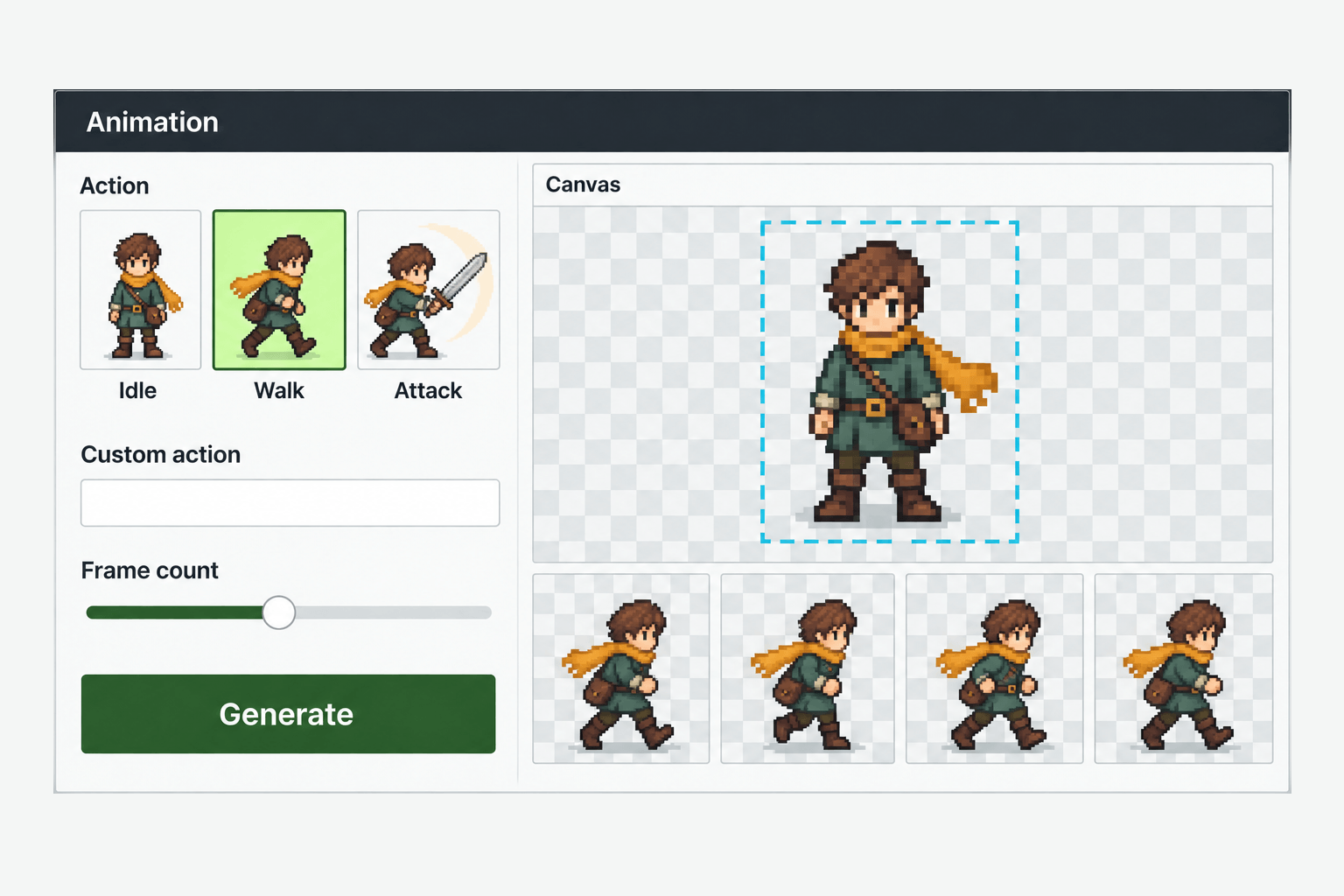Click the Canvas panel header

click(903, 185)
